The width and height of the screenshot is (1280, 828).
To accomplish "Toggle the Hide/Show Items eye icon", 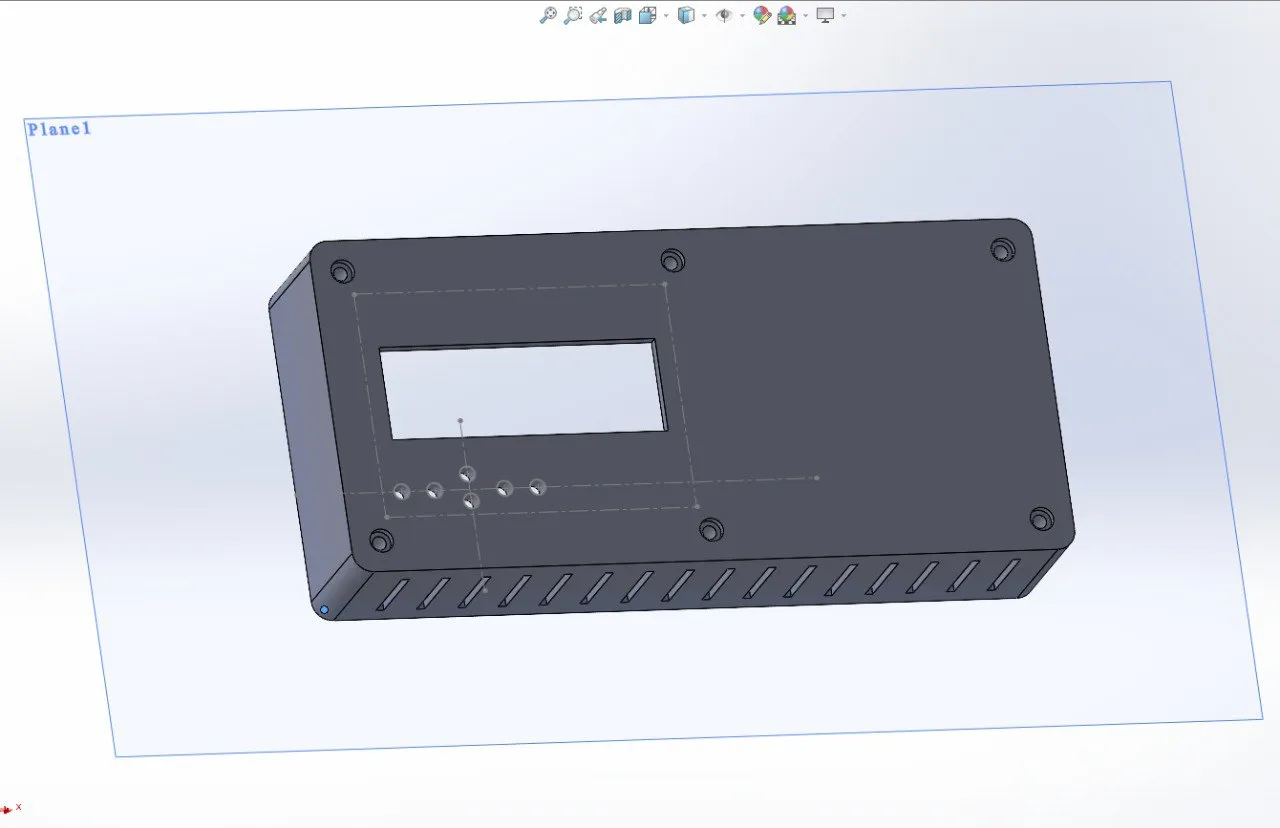I will point(724,15).
